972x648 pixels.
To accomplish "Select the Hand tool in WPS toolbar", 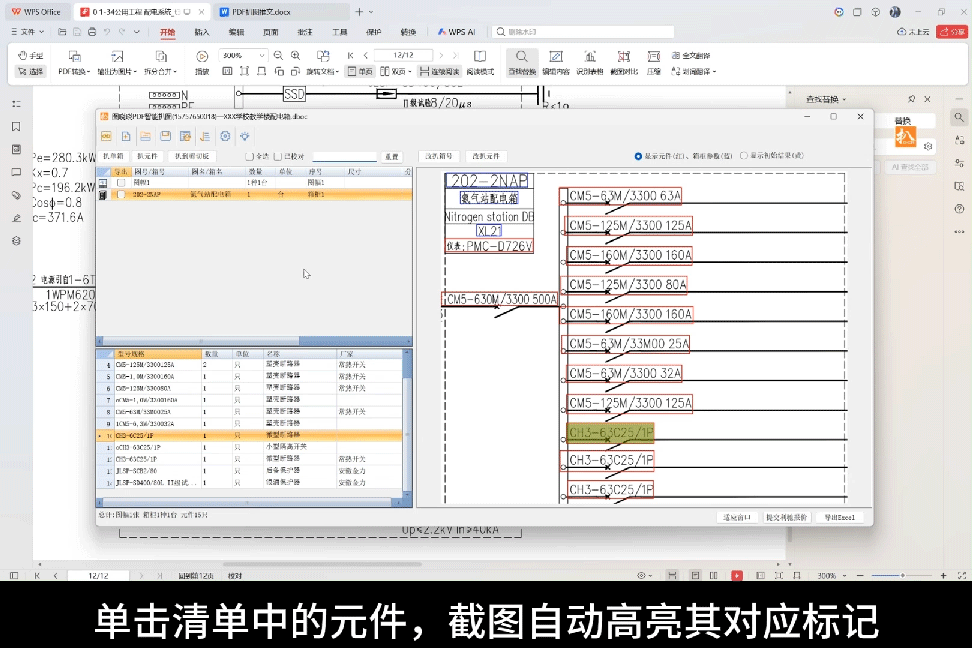I will click(x=30, y=56).
